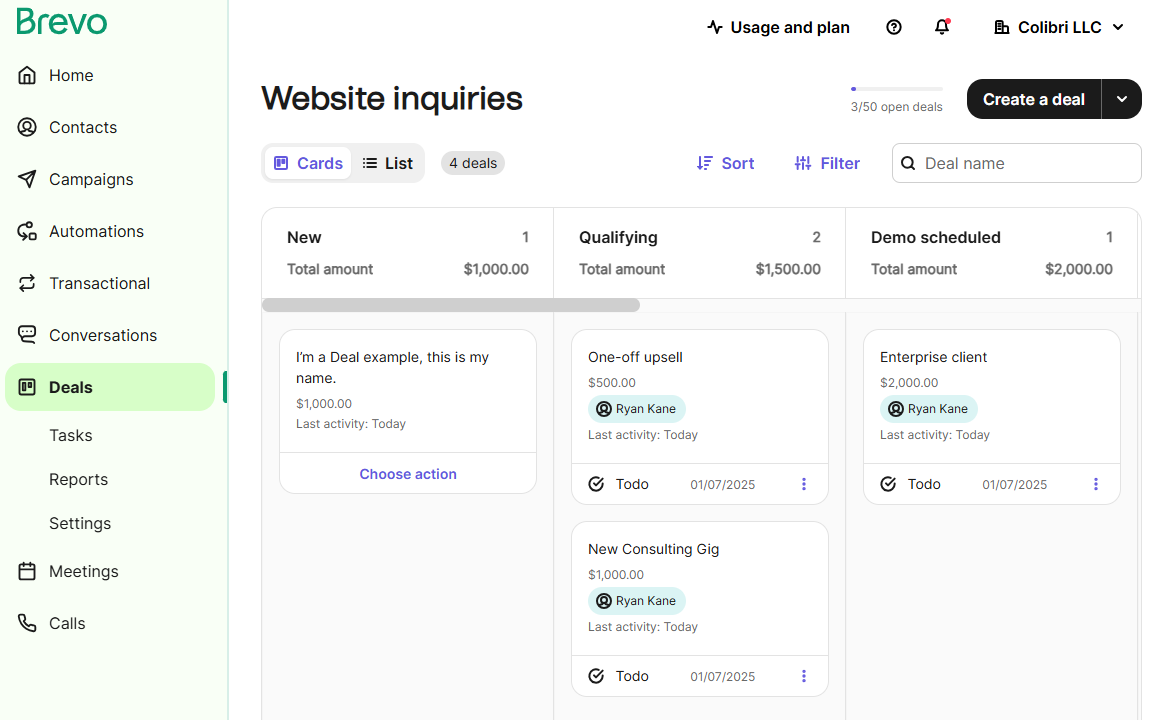Image resolution: width=1164 pixels, height=720 pixels.
Task: Click the Transactional arrows icon
Action: coord(27,284)
